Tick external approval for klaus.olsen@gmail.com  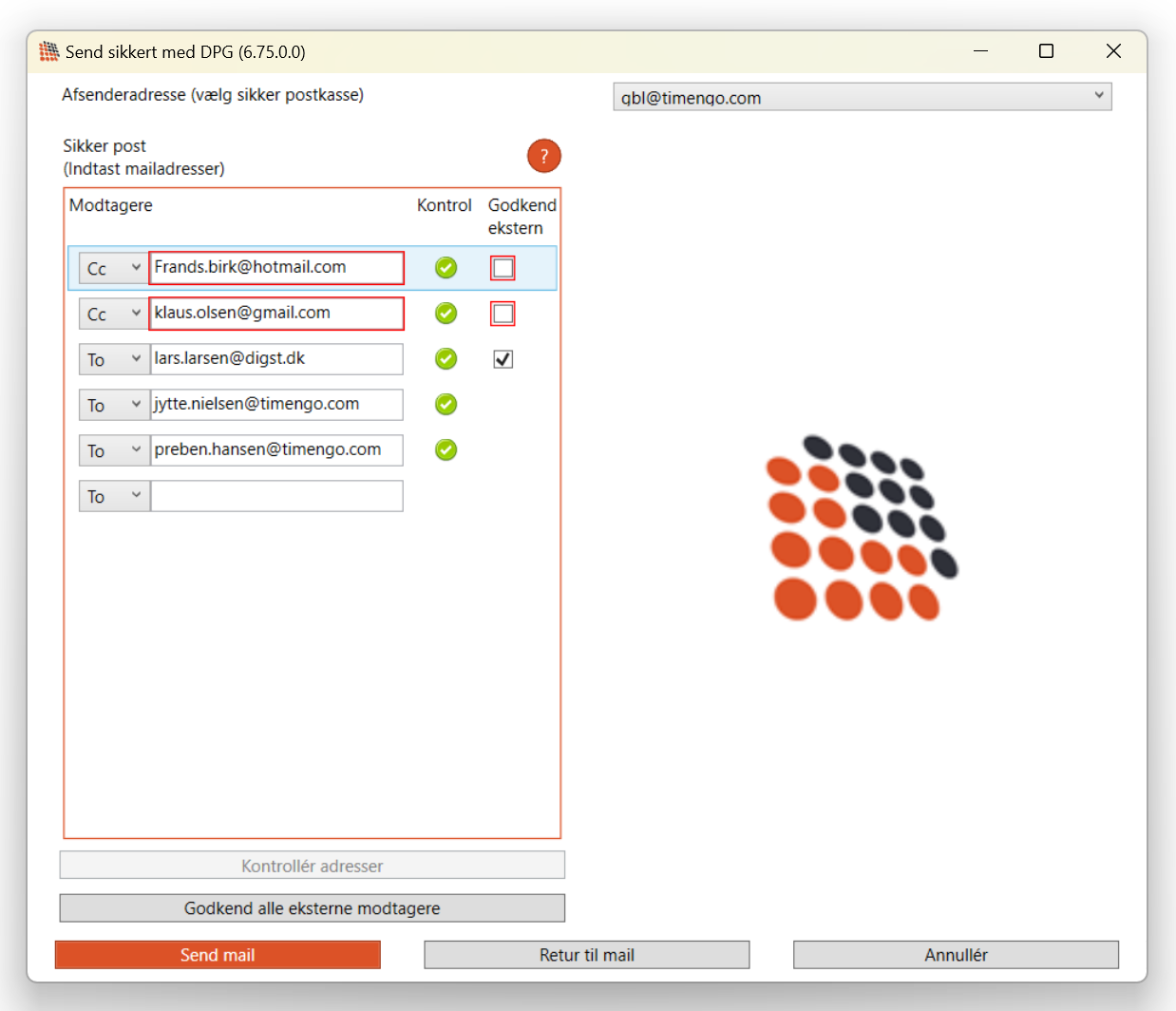pos(503,314)
